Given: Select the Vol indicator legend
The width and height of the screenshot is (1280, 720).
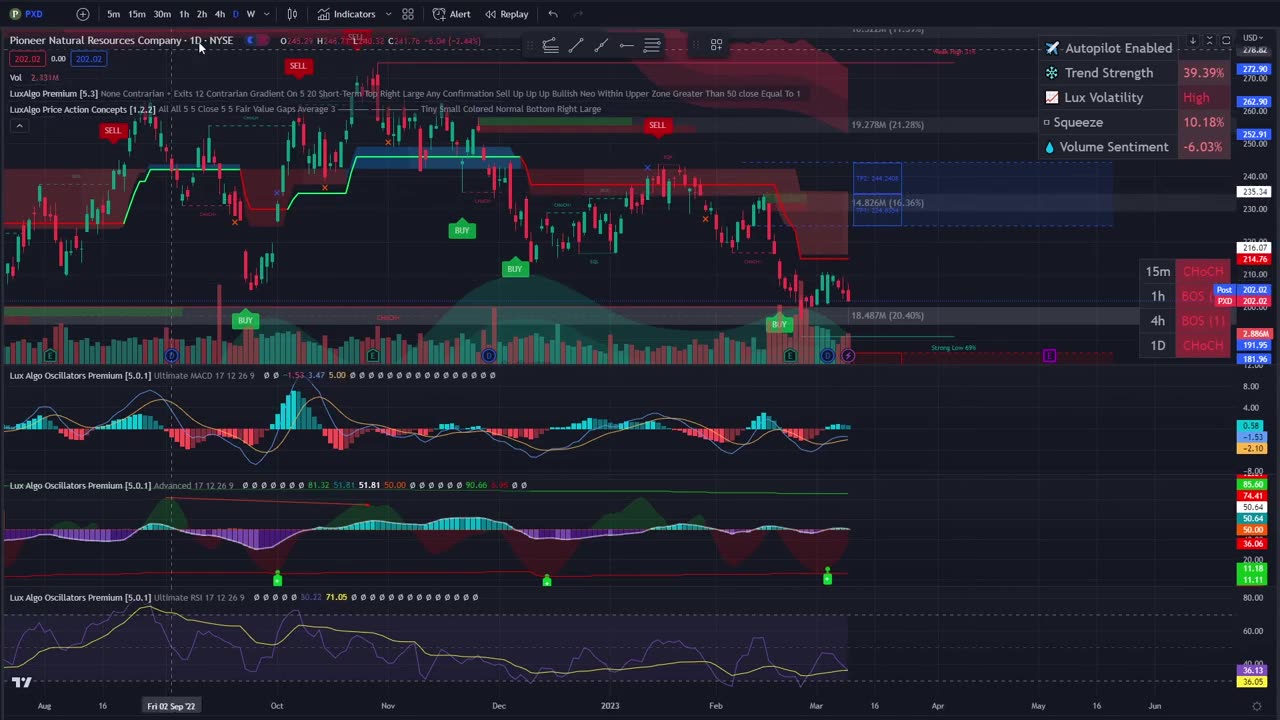Looking at the screenshot, I should click(16, 77).
